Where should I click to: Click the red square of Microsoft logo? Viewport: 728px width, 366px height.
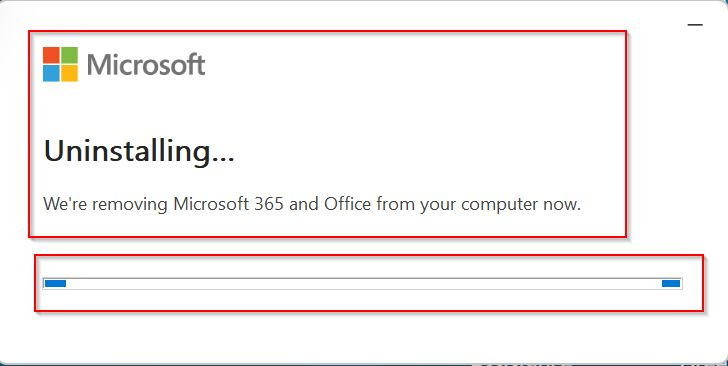[51, 55]
